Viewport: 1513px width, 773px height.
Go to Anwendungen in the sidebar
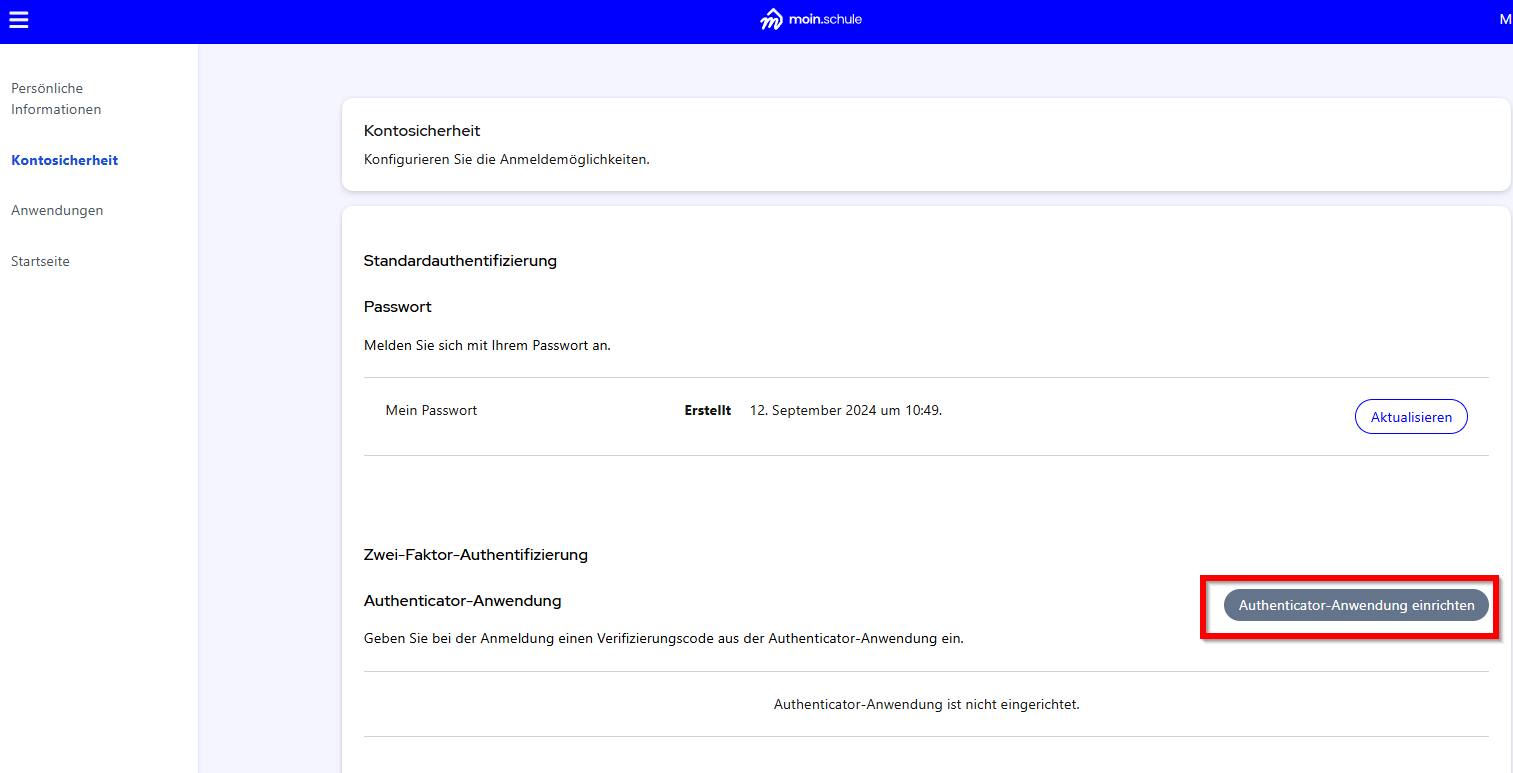click(57, 210)
